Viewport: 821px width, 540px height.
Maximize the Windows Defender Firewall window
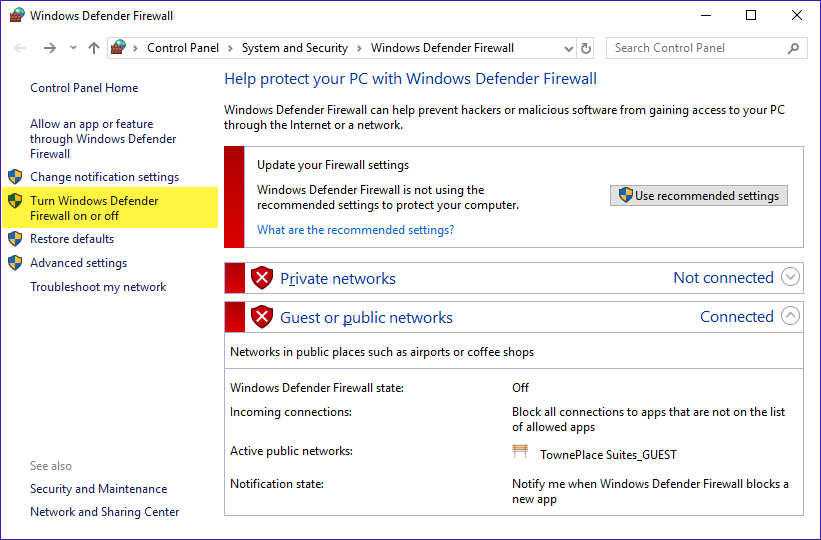tap(751, 16)
